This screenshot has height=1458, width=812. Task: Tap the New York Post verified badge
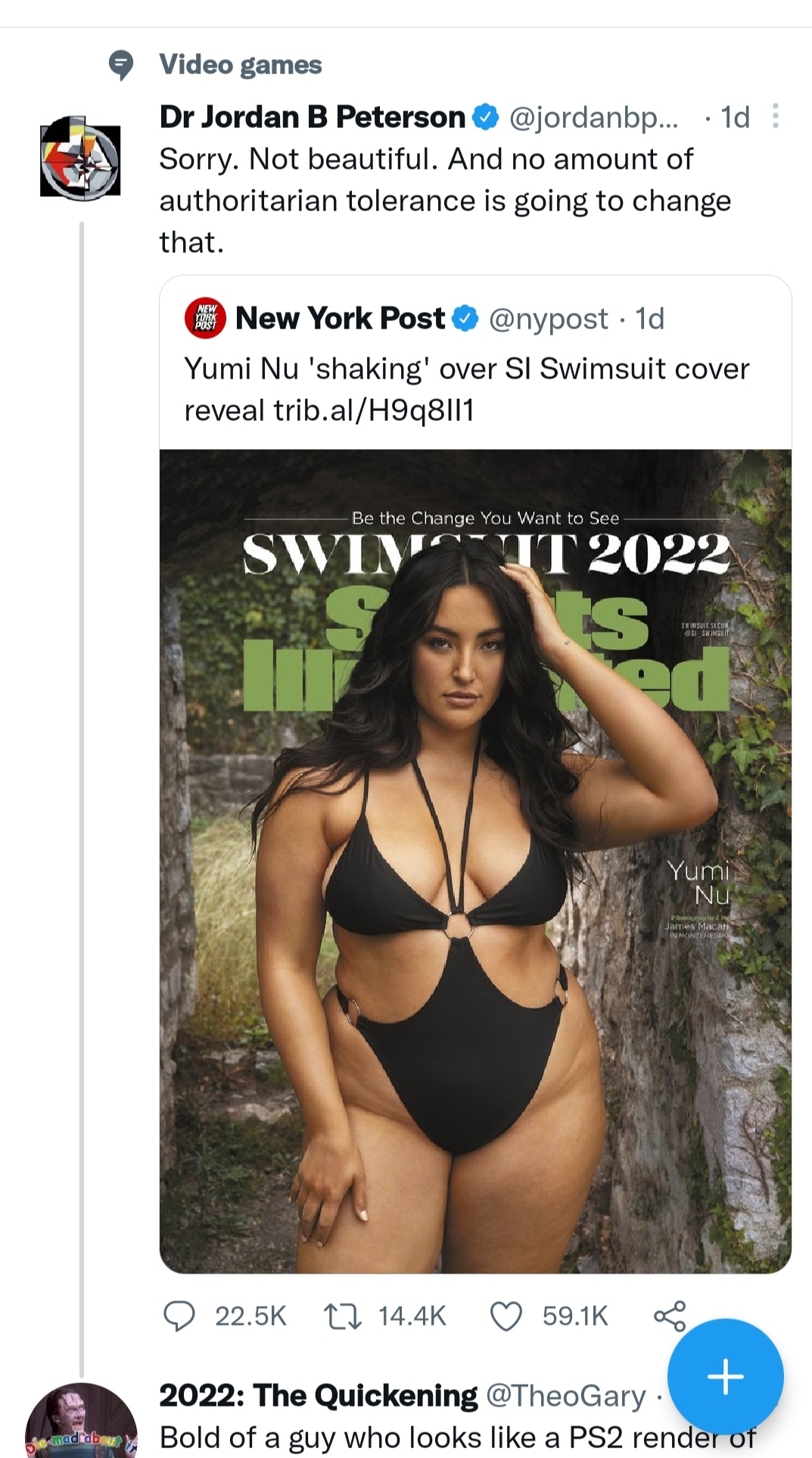pyautogui.click(x=465, y=319)
